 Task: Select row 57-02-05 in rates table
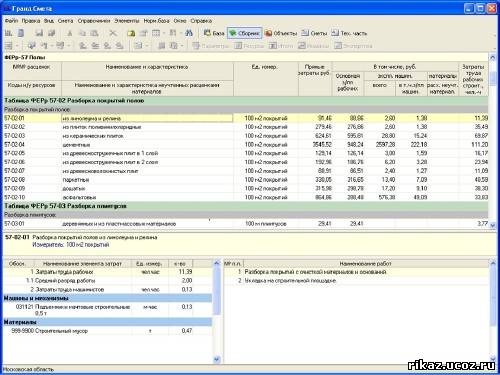[x=246, y=153]
